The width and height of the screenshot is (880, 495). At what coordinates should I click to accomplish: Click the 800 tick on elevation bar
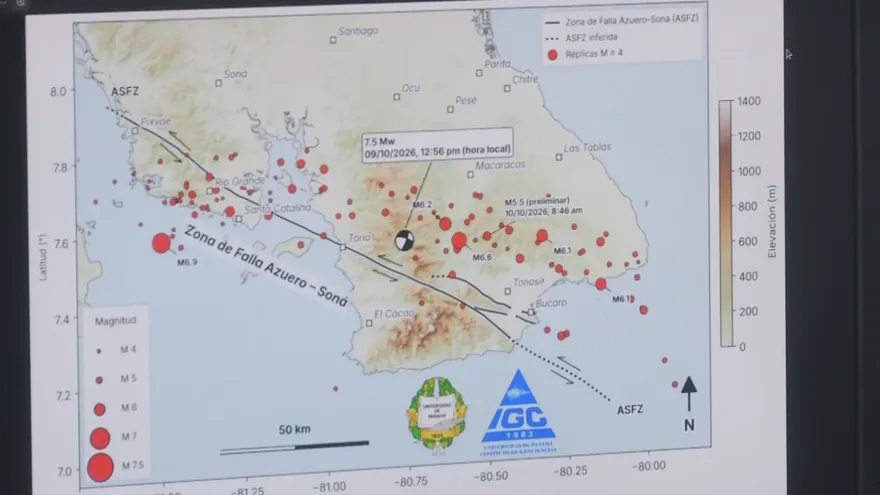coord(748,207)
